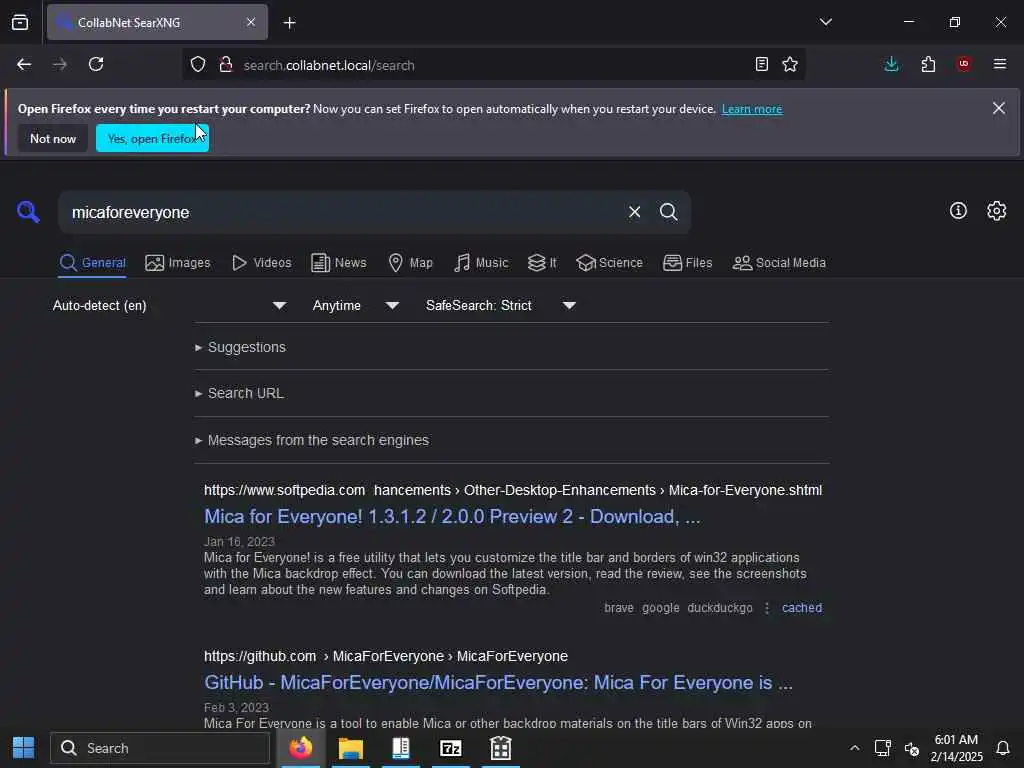Open the Windows Start menu
The height and width of the screenshot is (768, 1024).
24,748
